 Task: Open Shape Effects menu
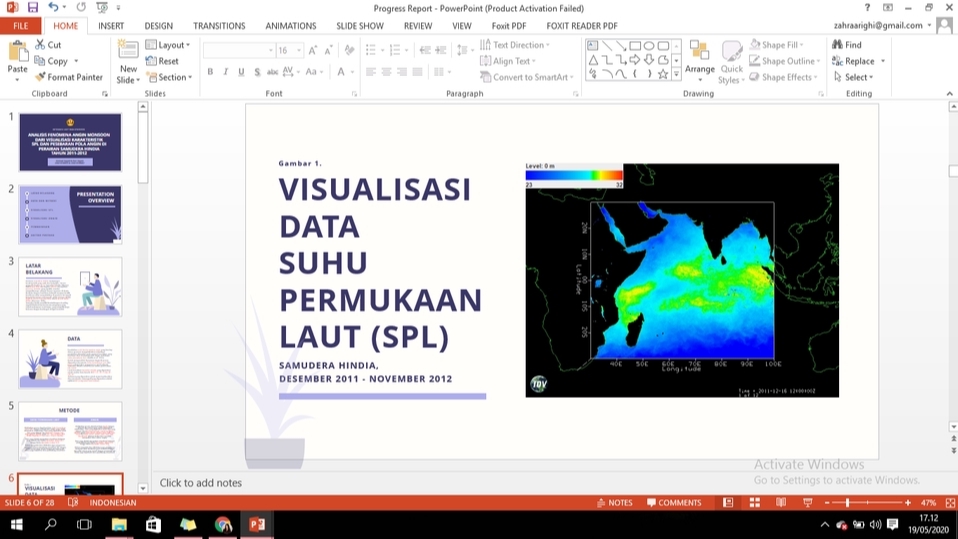tap(784, 77)
